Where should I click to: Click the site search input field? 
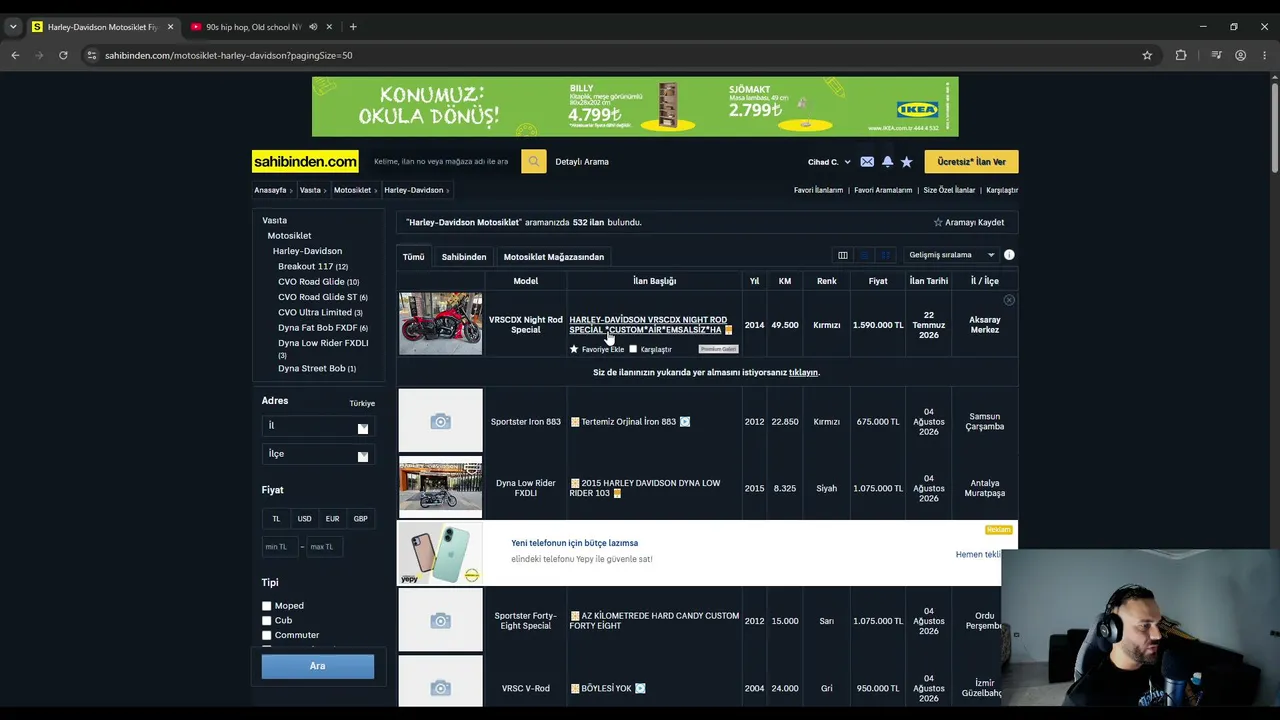point(444,161)
